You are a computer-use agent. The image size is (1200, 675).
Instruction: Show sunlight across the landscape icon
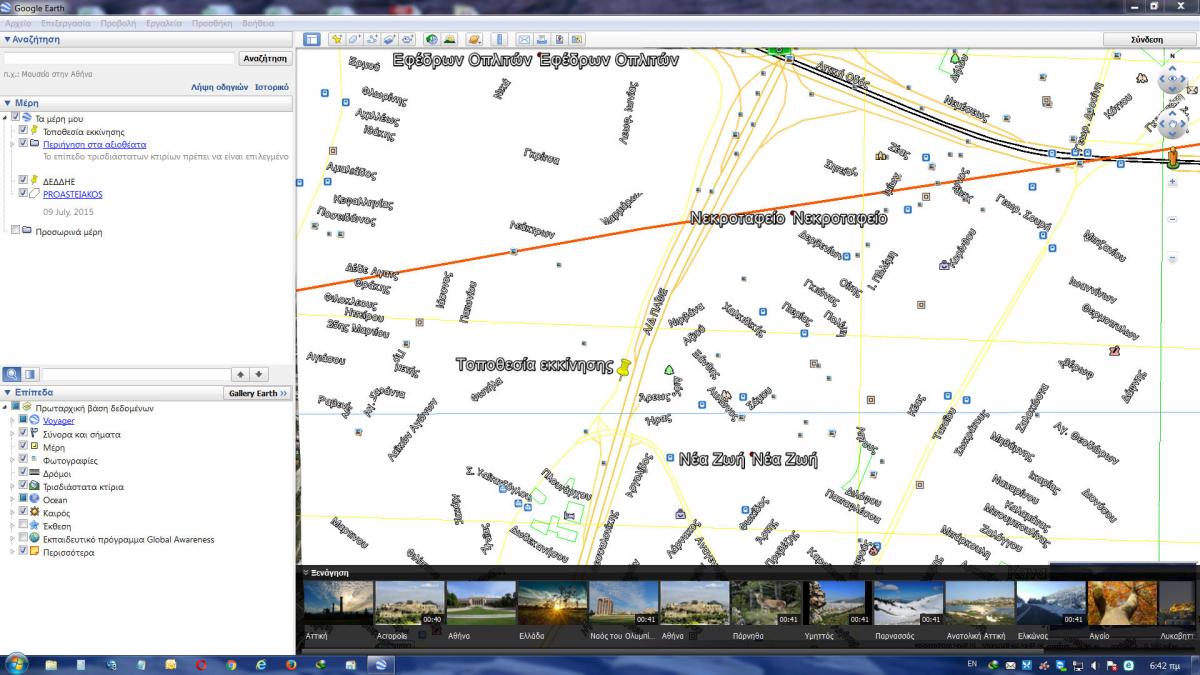(x=449, y=40)
